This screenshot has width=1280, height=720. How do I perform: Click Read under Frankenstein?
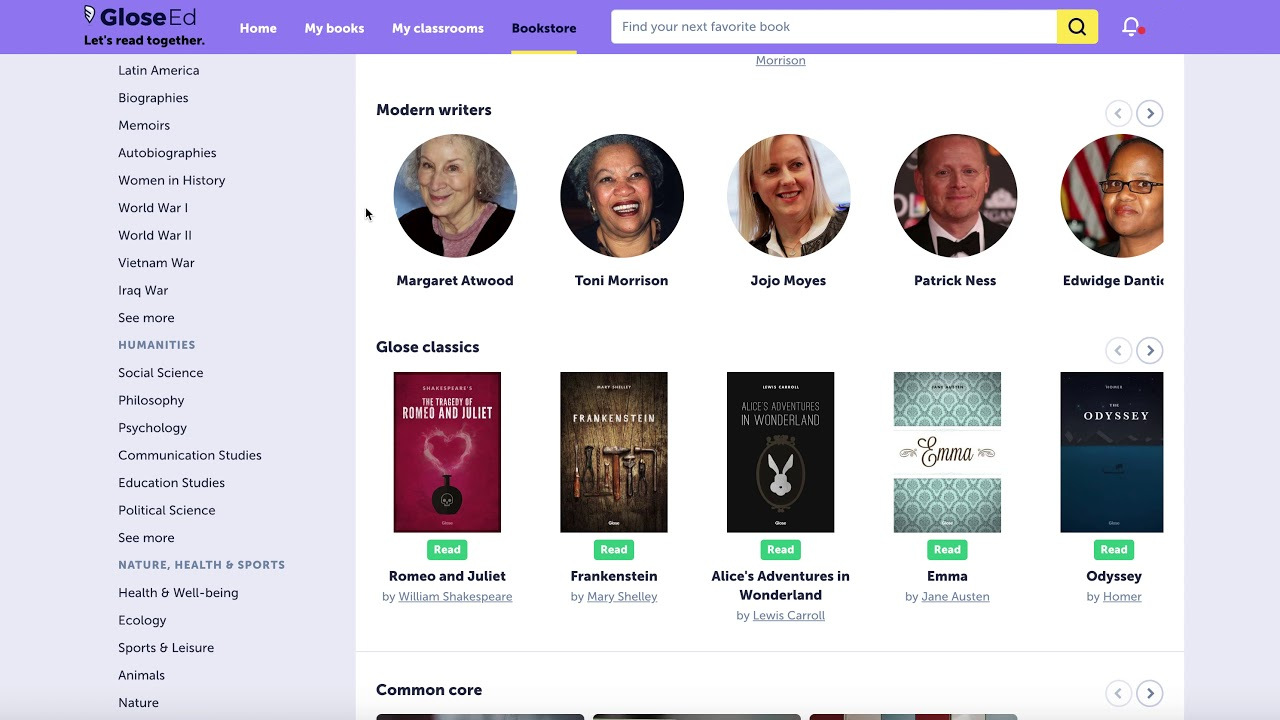pyautogui.click(x=614, y=549)
